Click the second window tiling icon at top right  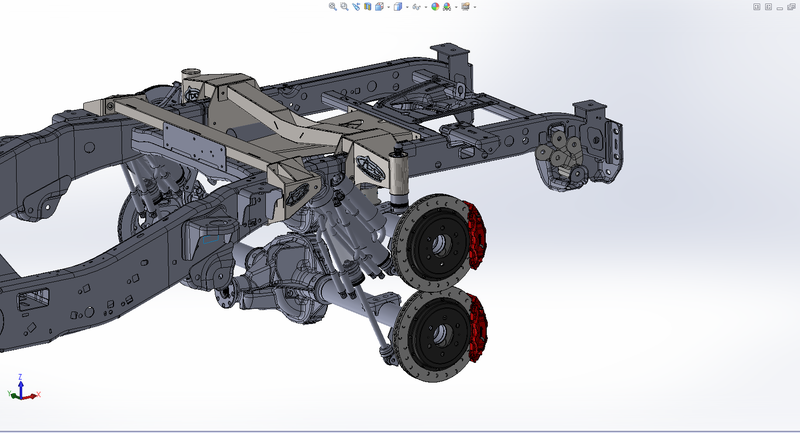pyautogui.click(x=768, y=7)
